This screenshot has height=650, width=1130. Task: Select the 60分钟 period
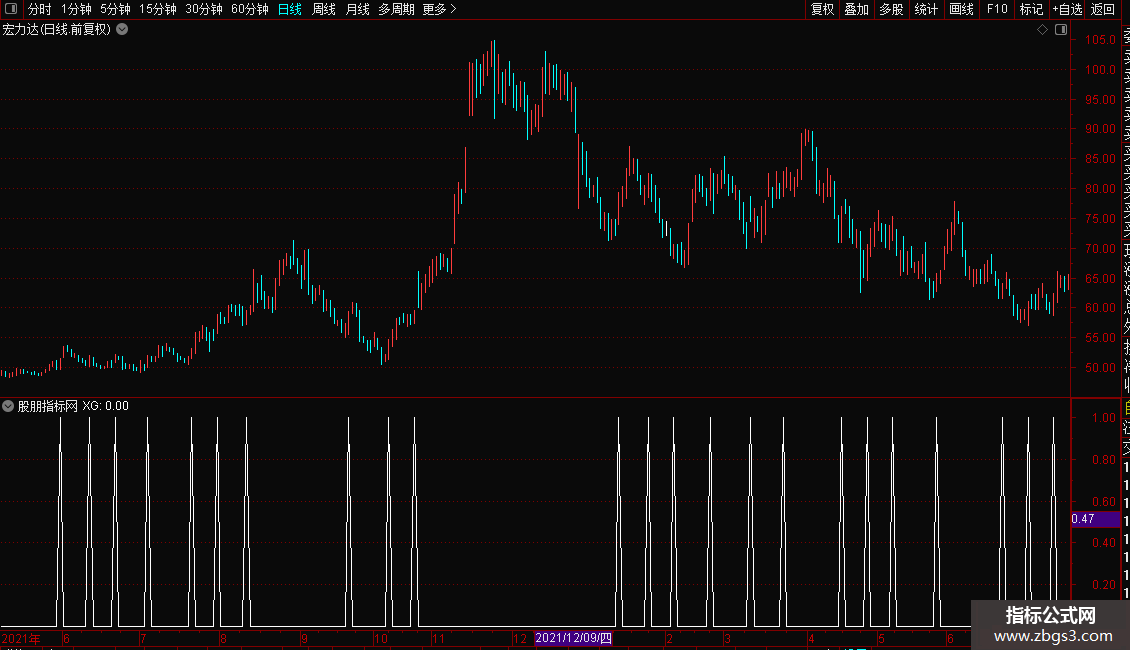click(250, 9)
